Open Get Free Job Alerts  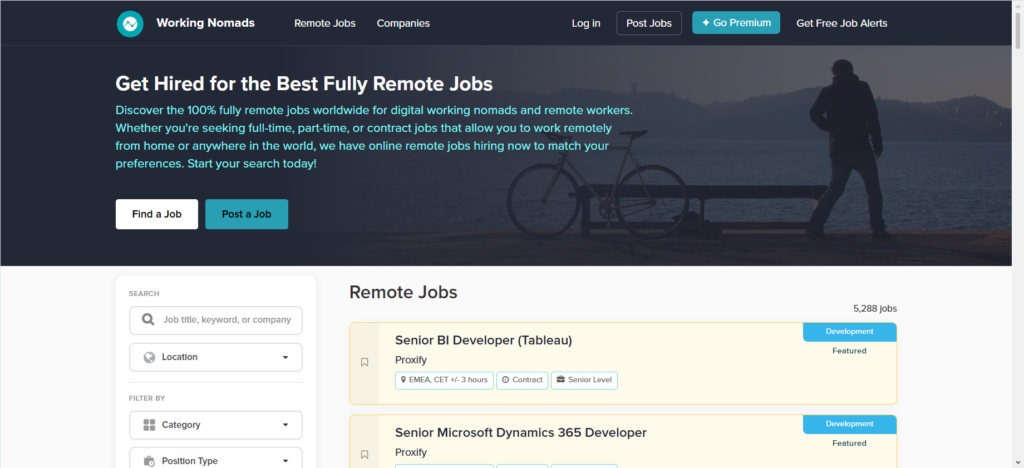pos(842,23)
